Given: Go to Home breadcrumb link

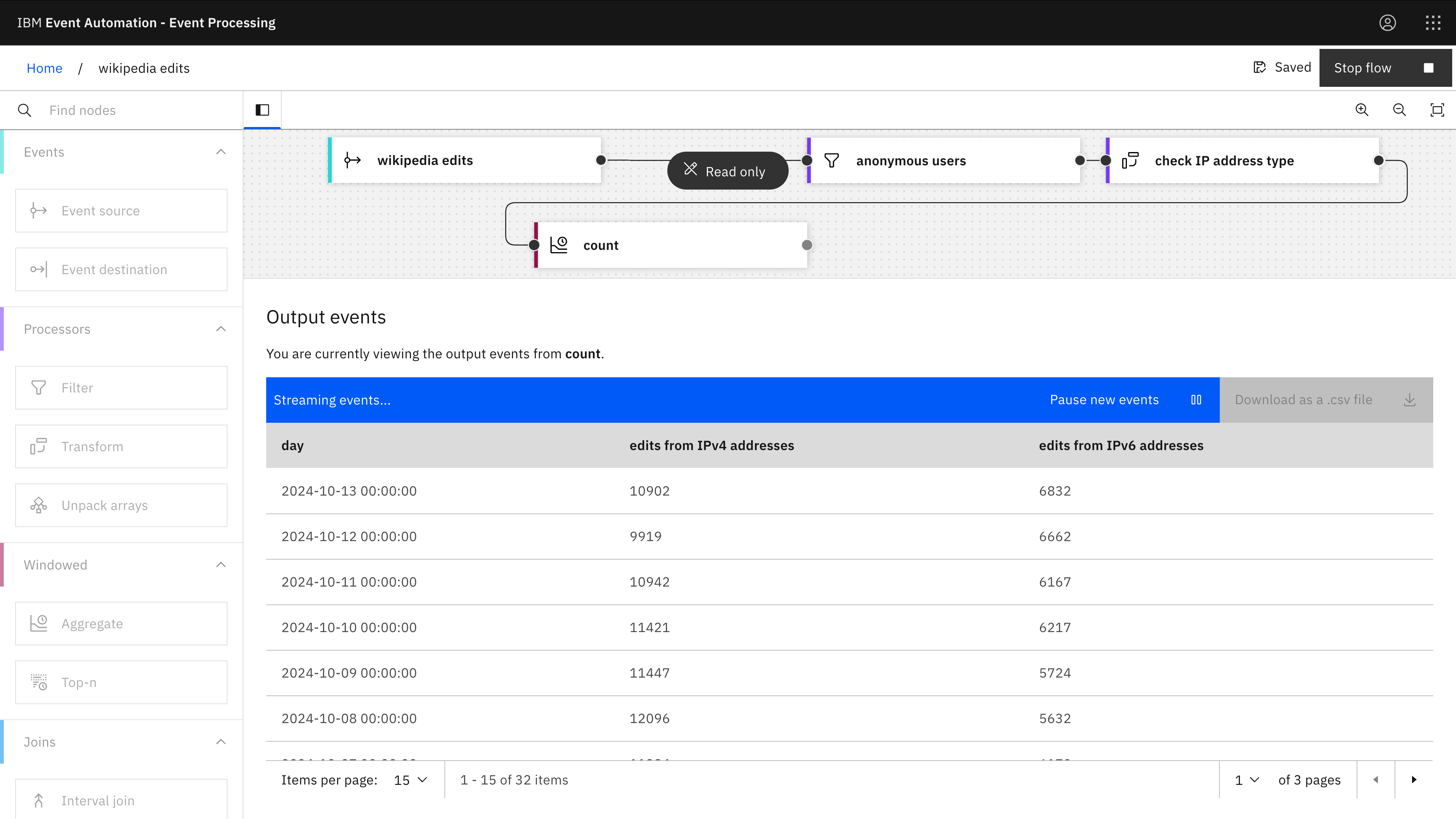Looking at the screenshot, I should click(x=44, y=68).
